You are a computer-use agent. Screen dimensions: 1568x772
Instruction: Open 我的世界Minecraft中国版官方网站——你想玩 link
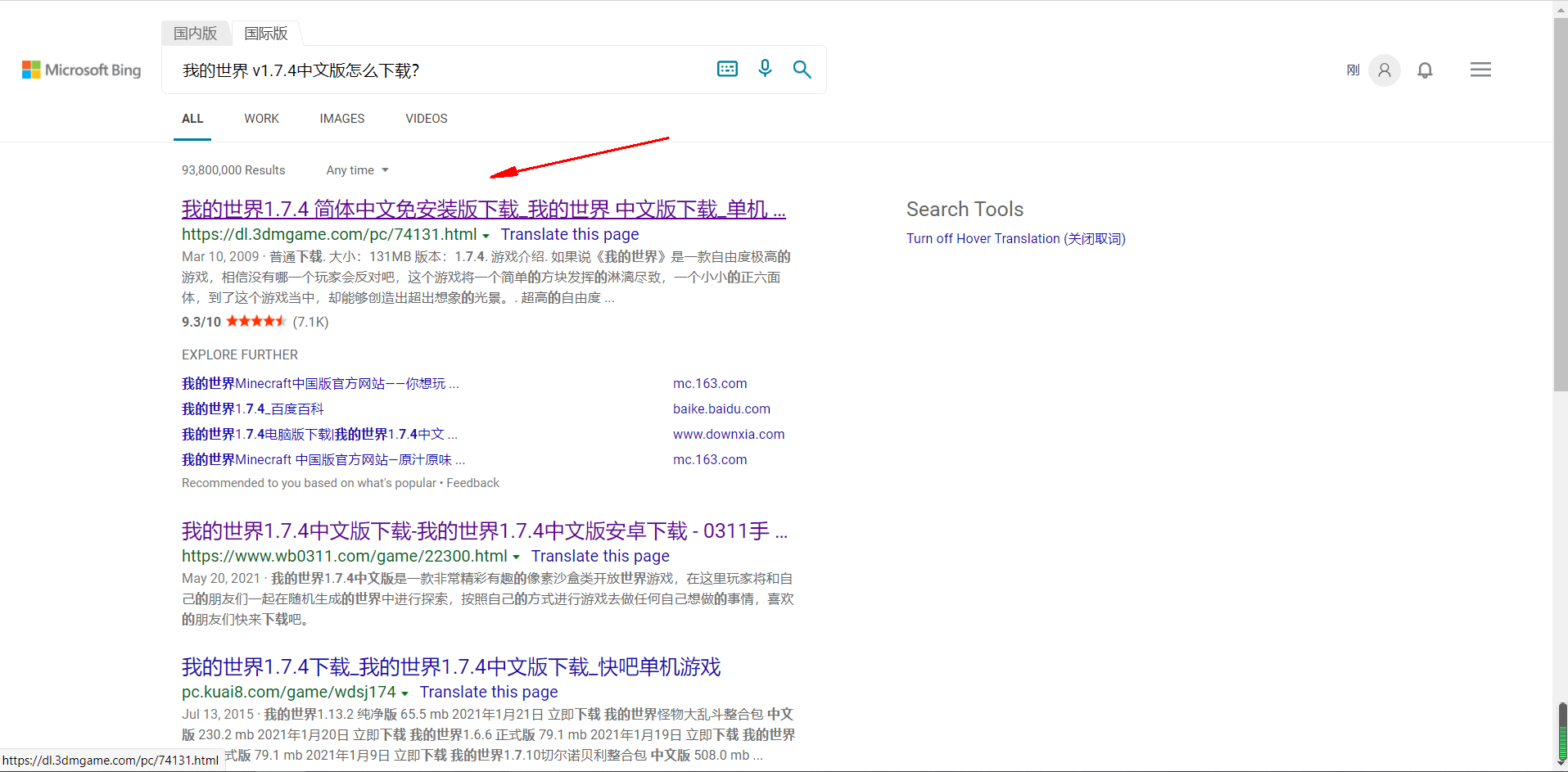click(x=320, y=383)
